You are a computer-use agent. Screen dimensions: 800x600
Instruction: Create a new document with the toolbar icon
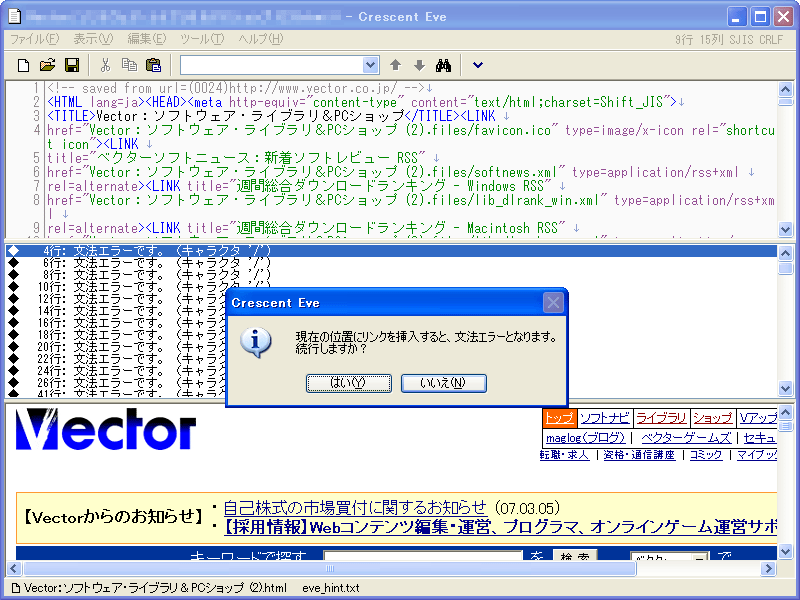pos(23,65)
